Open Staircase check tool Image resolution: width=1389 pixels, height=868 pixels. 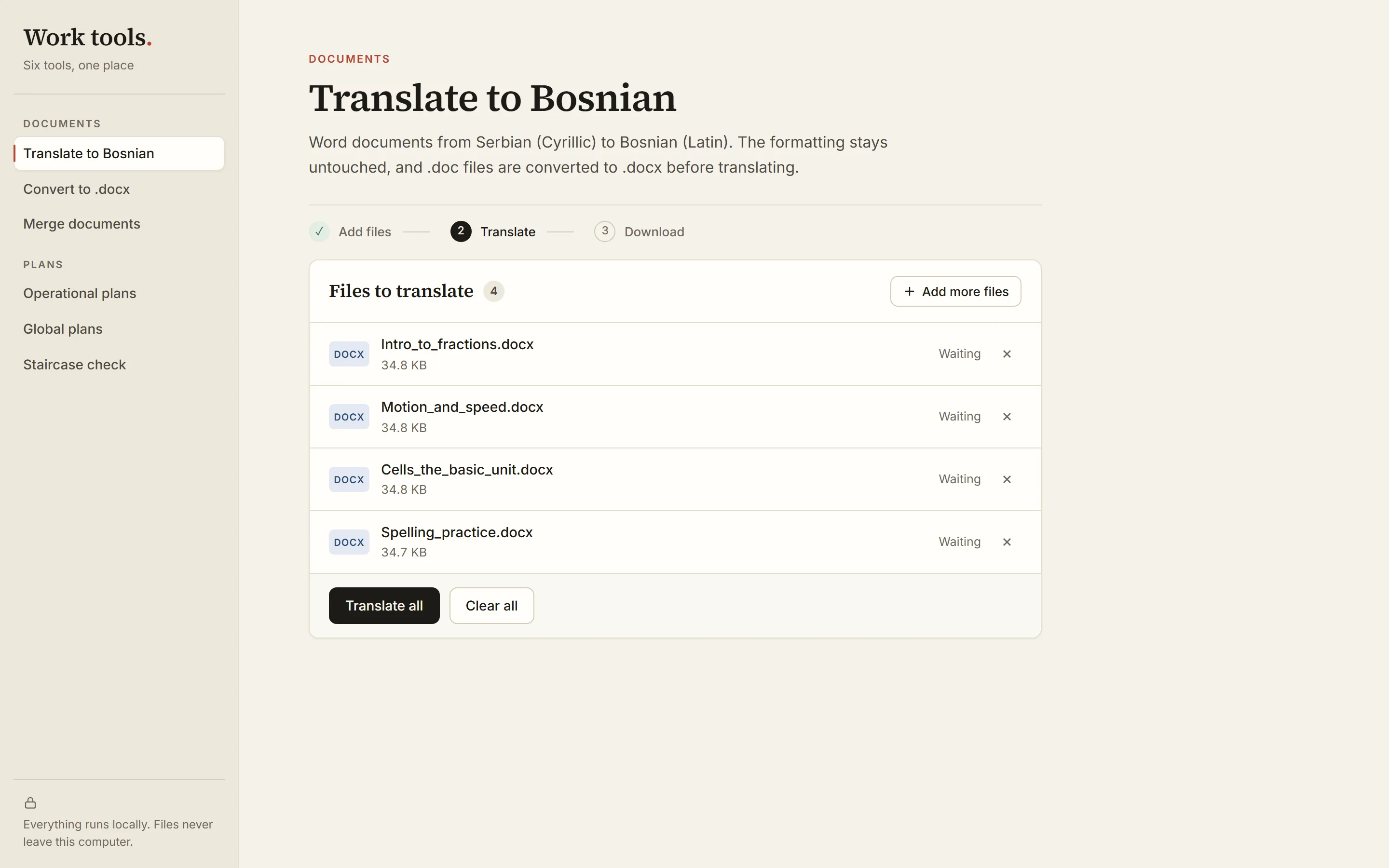[119, 365]
